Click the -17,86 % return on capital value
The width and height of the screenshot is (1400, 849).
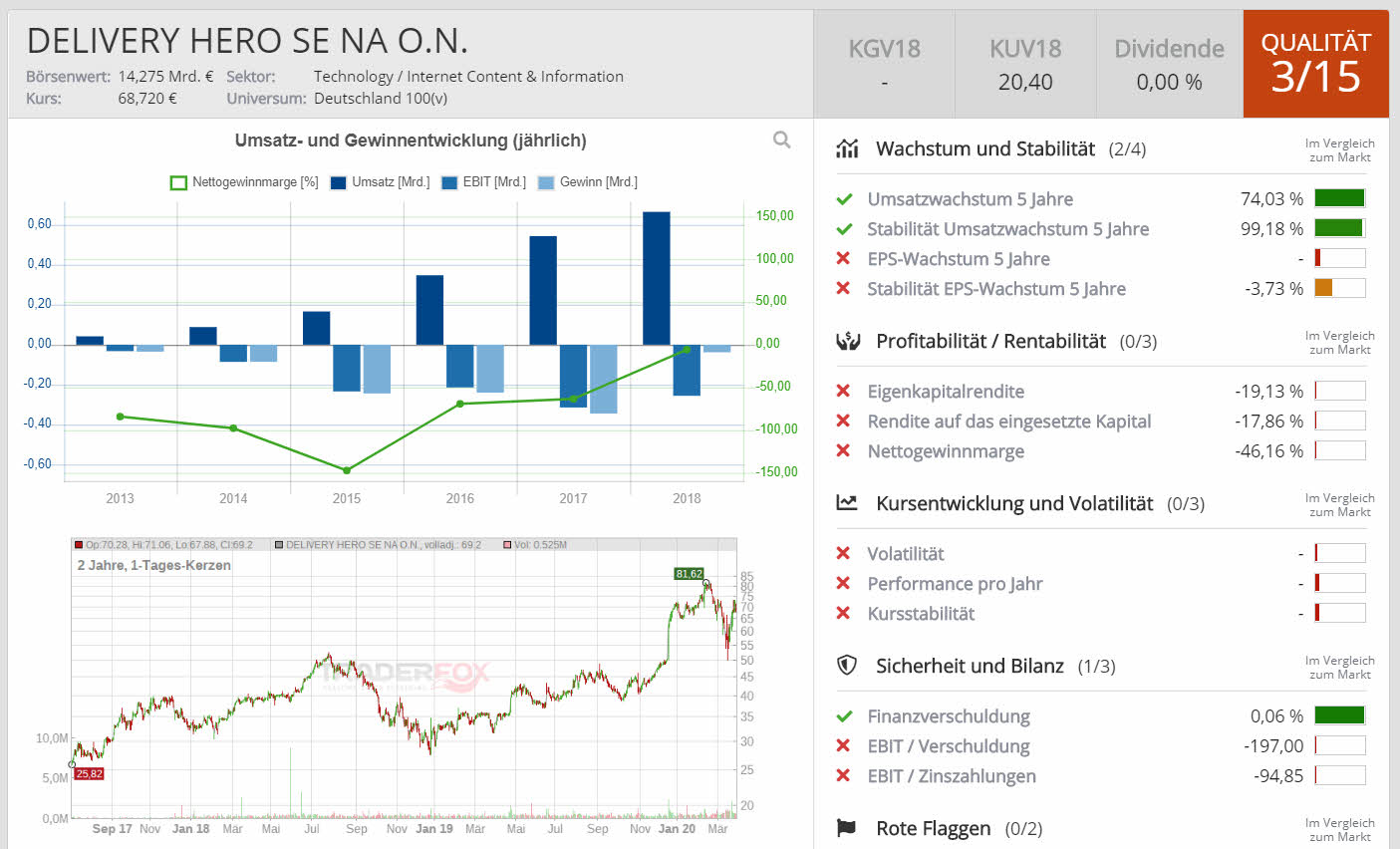(x=1268, y=422)
